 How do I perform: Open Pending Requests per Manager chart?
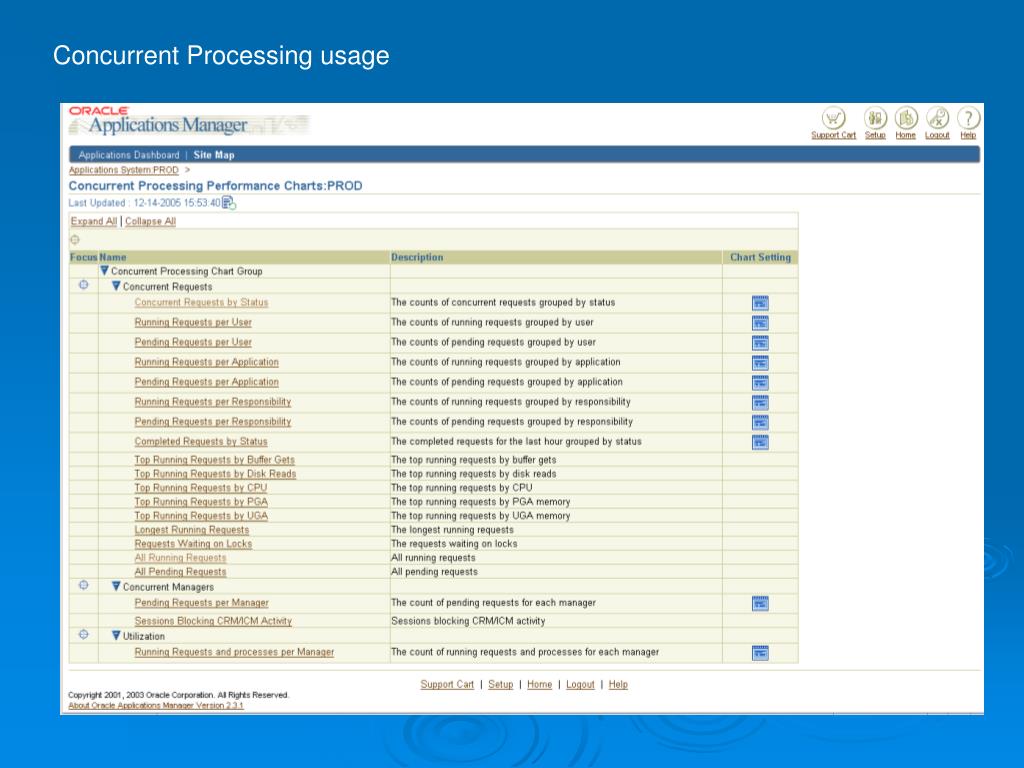(202, 603)
